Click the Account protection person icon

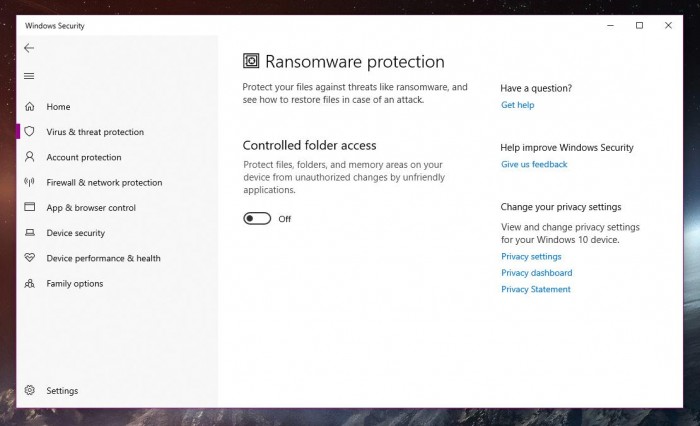(x=29, y=157)
